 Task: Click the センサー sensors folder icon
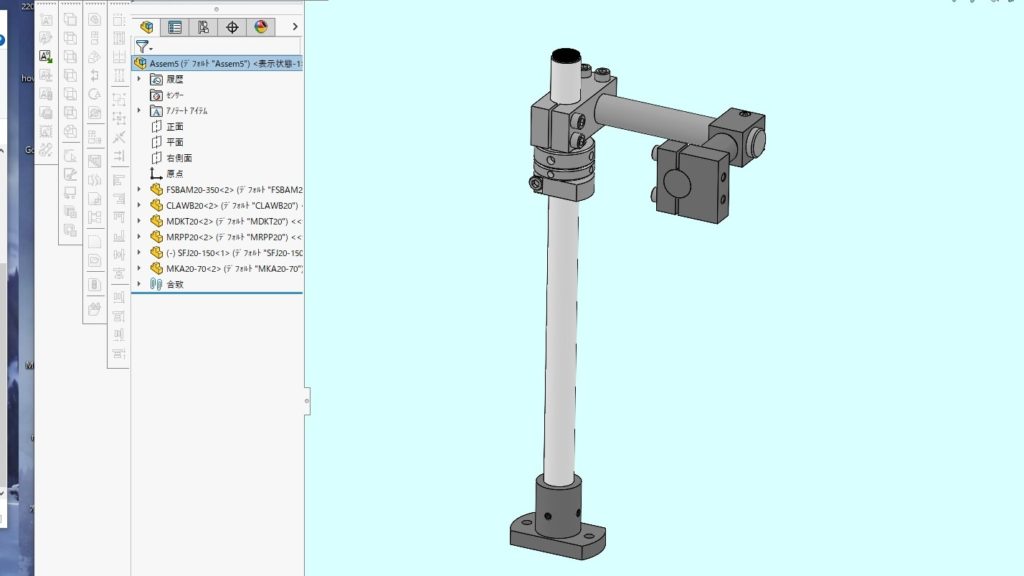(x=156, y=94)
